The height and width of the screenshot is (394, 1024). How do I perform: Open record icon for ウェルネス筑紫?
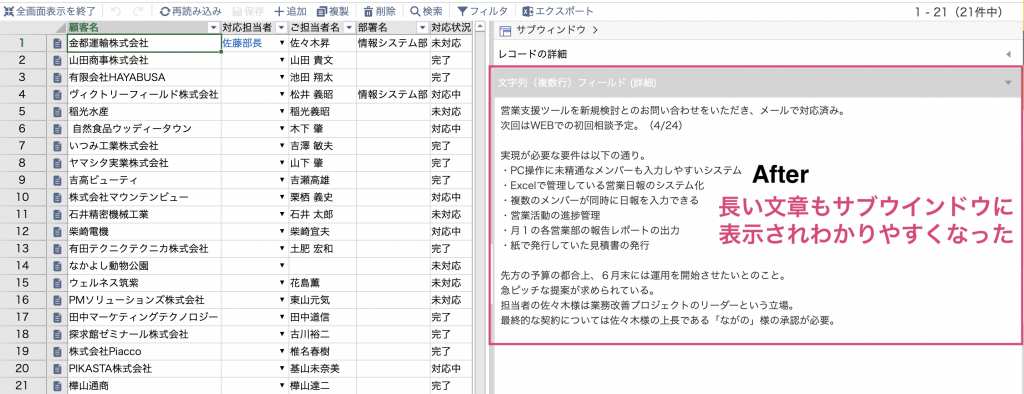tap(57, 283)
